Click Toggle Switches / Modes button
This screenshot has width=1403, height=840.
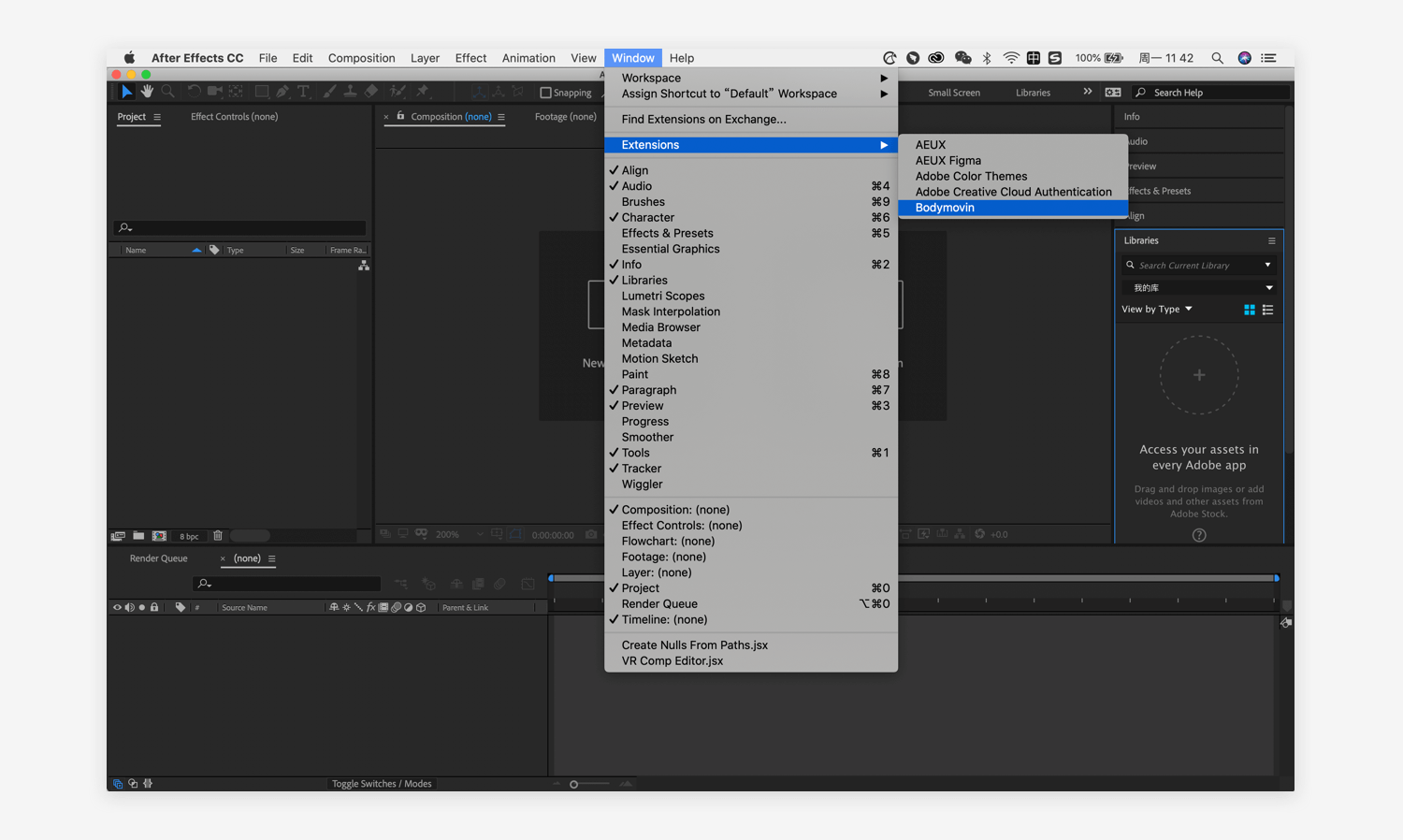pyautogui.click(x=382, y=784)
